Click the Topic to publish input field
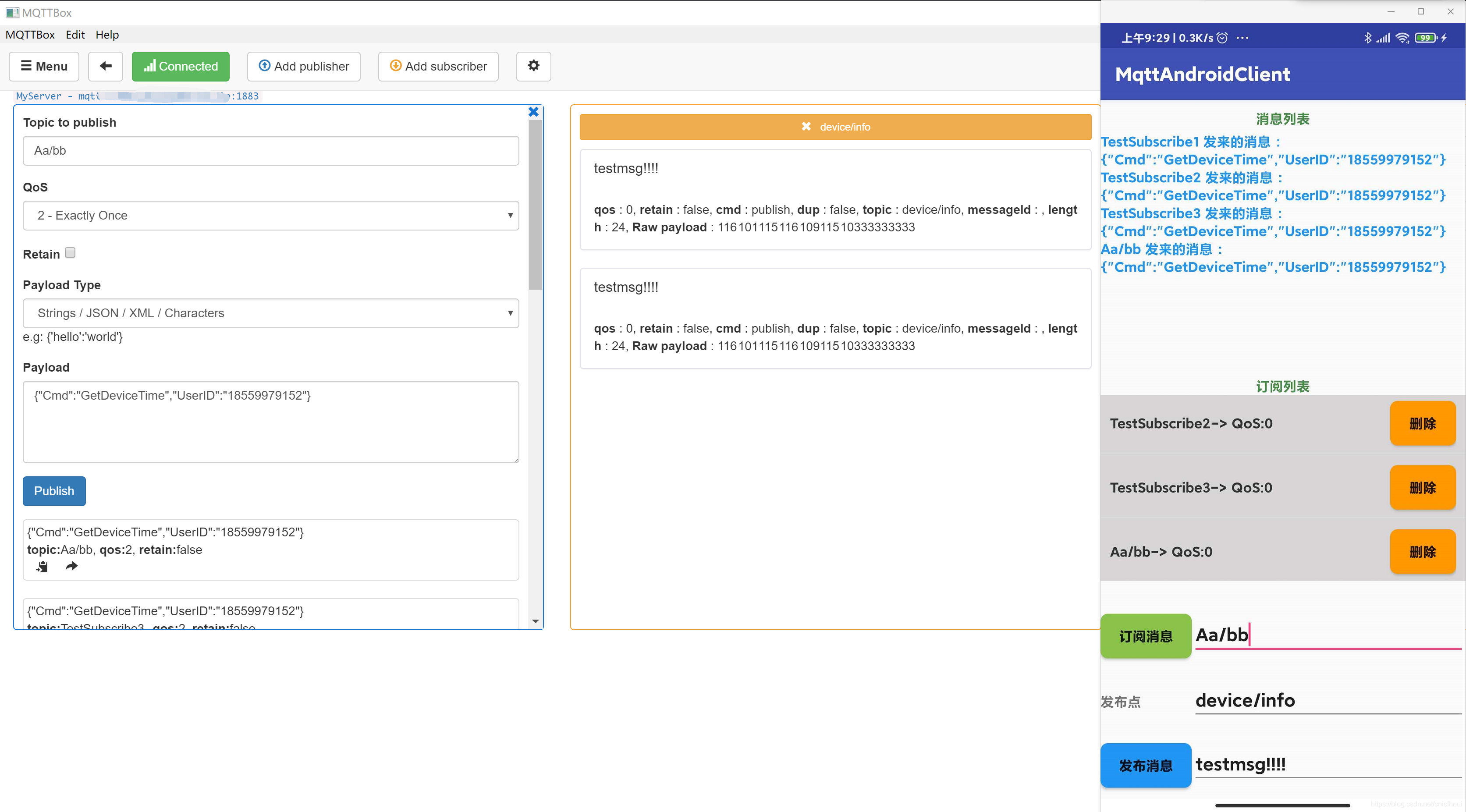 271,150
